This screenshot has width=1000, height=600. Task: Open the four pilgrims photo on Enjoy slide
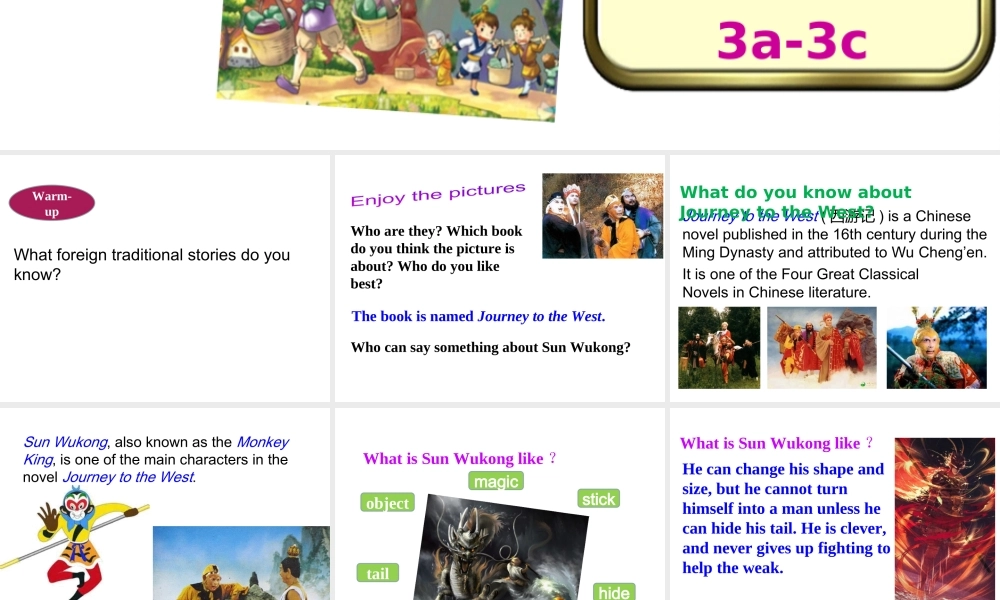pyautogui.click(x=603, y=216)
